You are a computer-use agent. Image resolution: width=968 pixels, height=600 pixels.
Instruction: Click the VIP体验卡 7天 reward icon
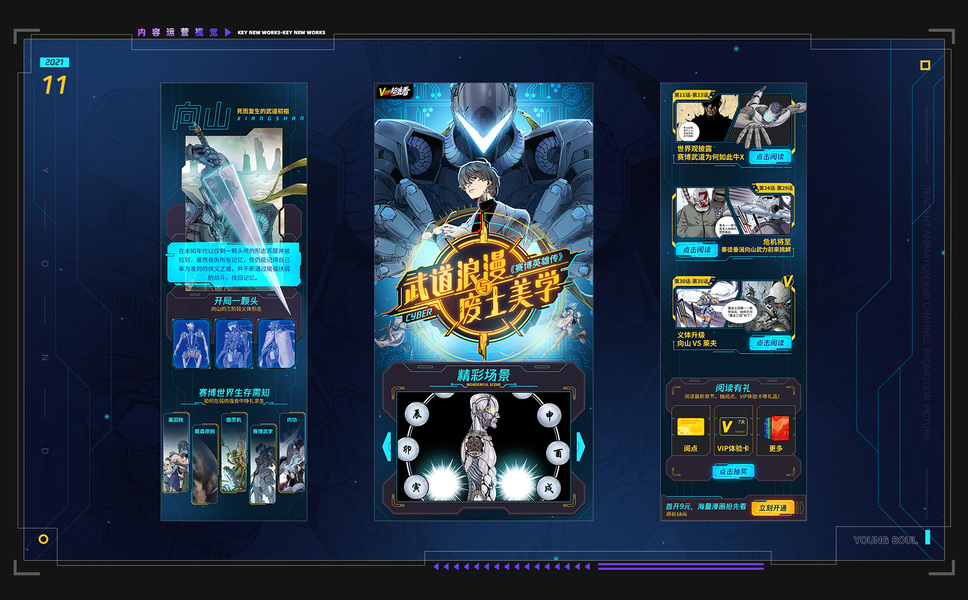click(x=733, y=426)
